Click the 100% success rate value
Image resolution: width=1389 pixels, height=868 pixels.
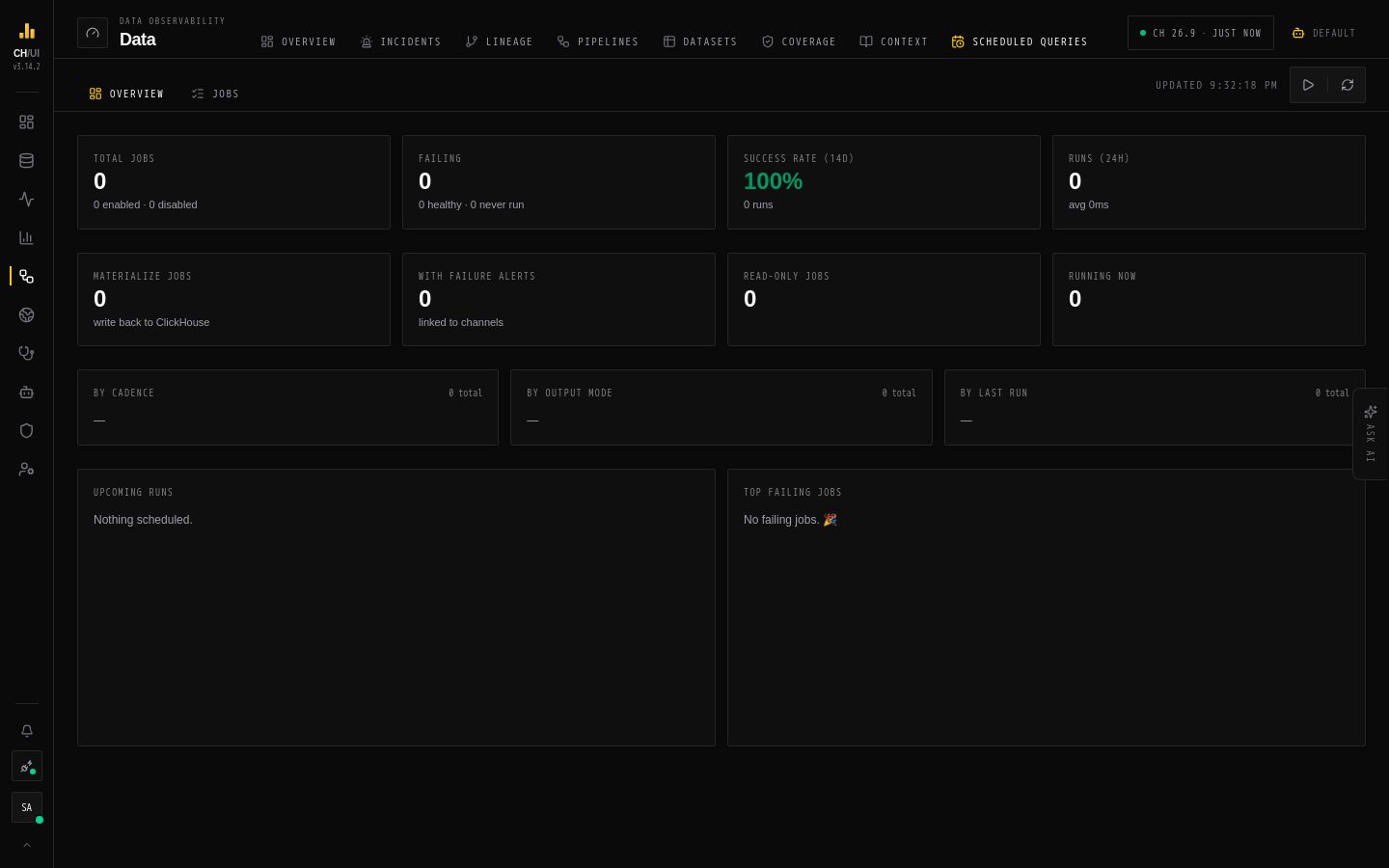click(773, 181)
